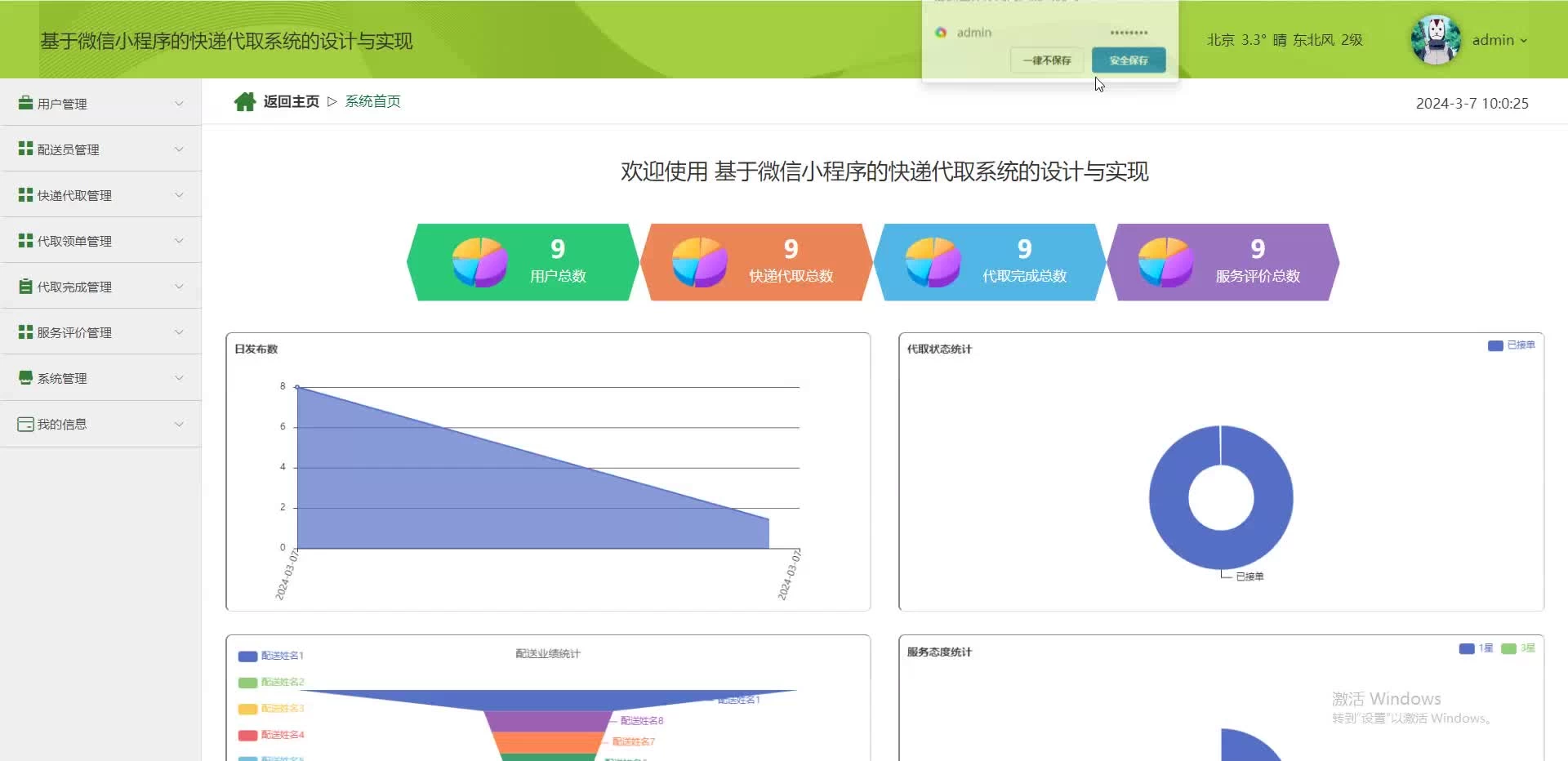Expand the 配送员管理 menu chevron
The image size is (1568, 761).
[x=179, y=149]
